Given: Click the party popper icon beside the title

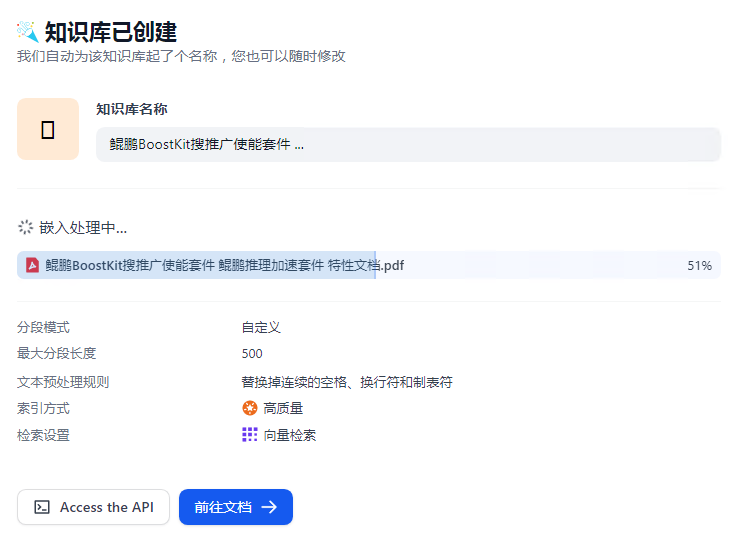Looking at the screenshot, I should 27,32.
